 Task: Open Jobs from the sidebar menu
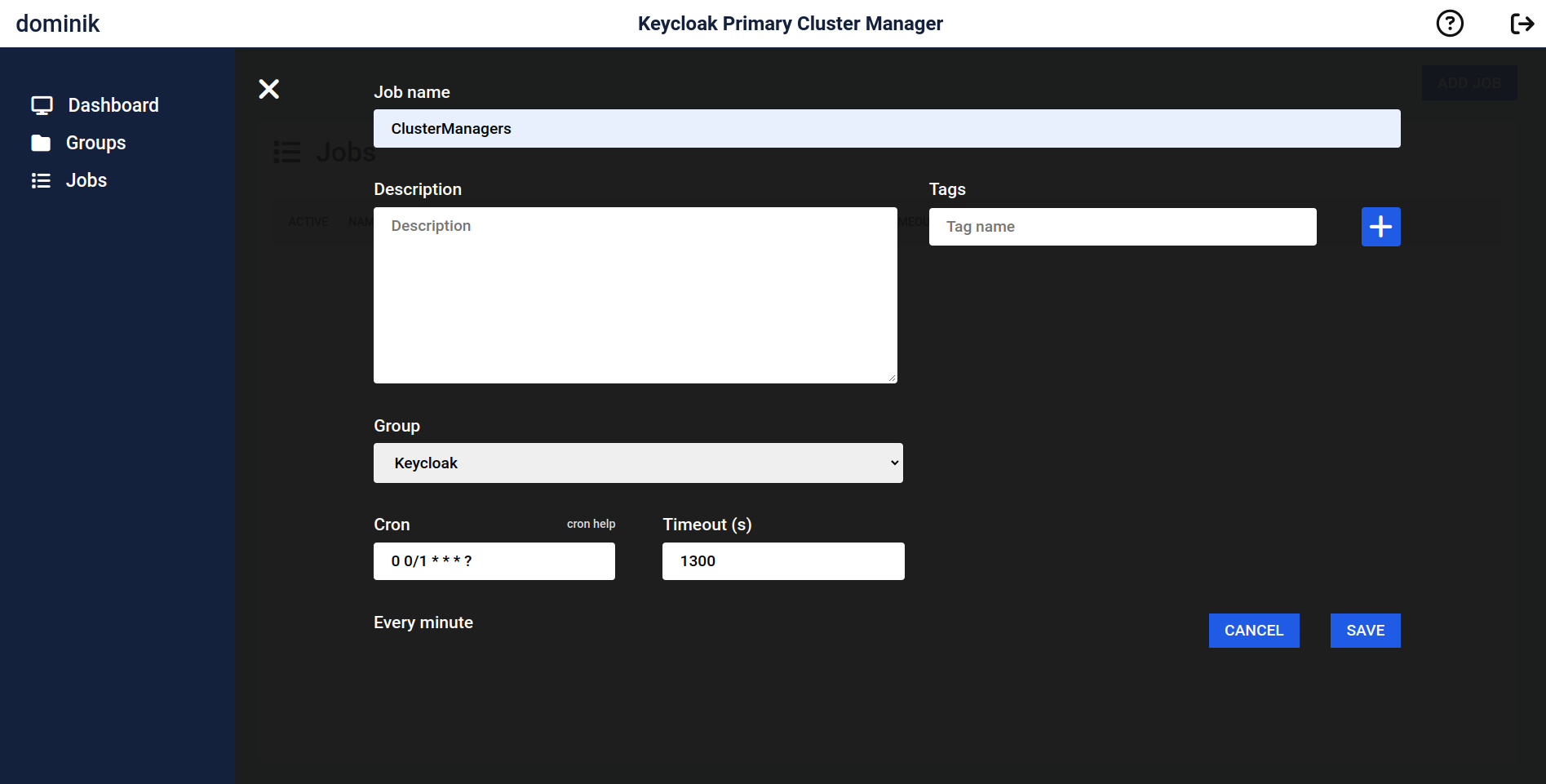click(86, 181)
